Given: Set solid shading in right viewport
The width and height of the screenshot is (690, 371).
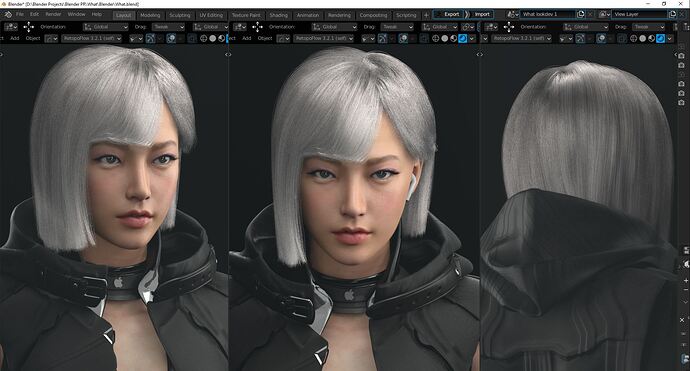Looking at the screenshot, I should pos(642,38).
